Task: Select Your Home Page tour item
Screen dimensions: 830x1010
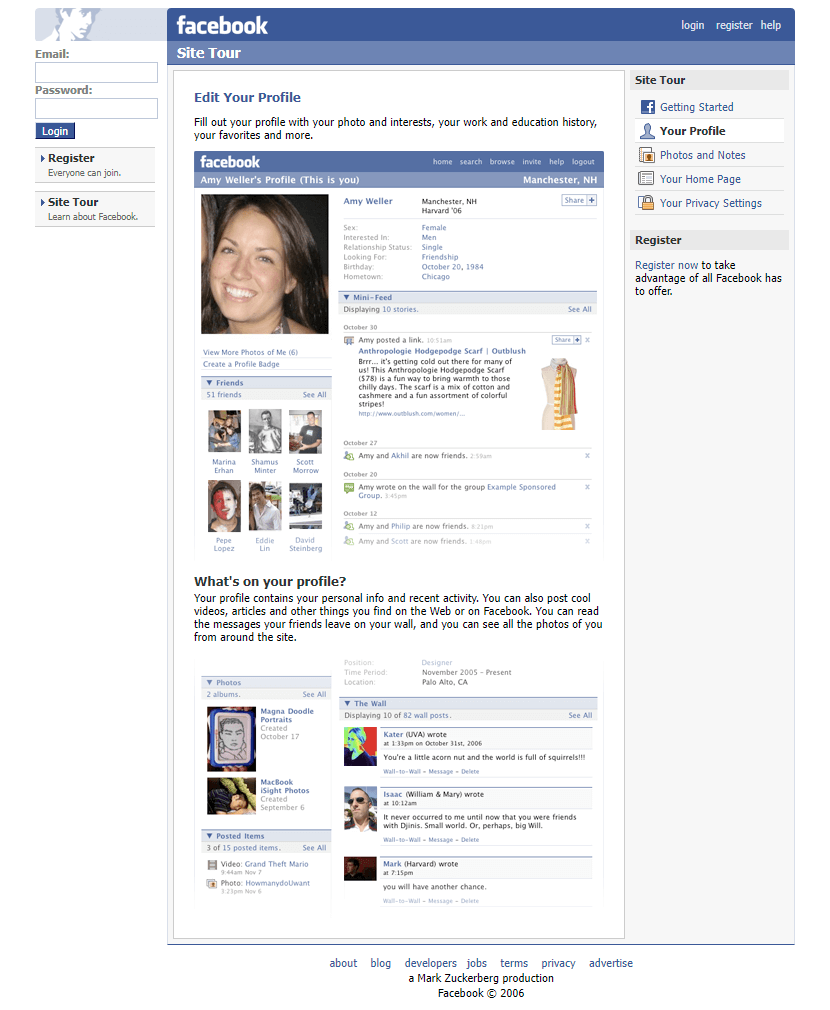Action: pyautogui.click(x=700, y=179)
